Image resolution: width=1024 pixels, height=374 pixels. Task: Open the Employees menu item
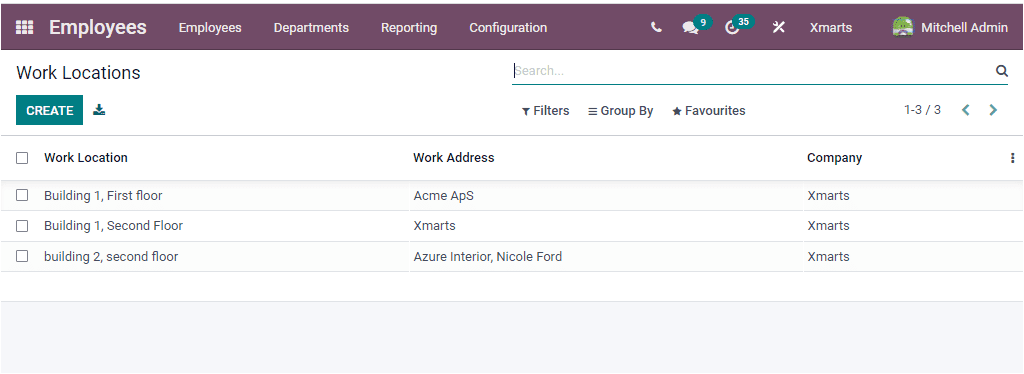click(210, 27)
